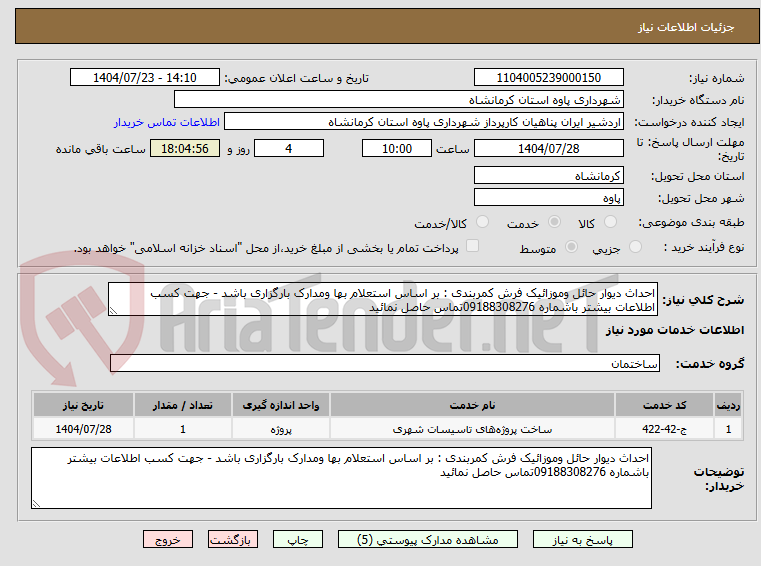Click the تعداد / مقدار column header
The width and height of the screenshot is (761, 566).
click(x=182, y=405)
